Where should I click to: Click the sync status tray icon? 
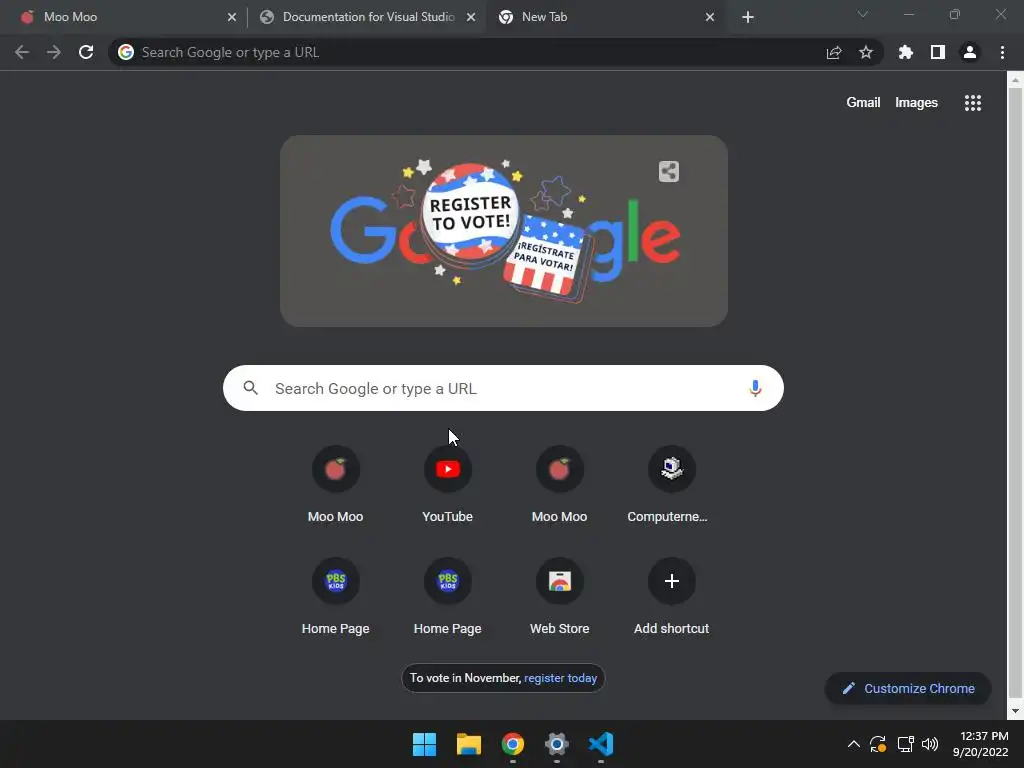[x=878, y=744]
